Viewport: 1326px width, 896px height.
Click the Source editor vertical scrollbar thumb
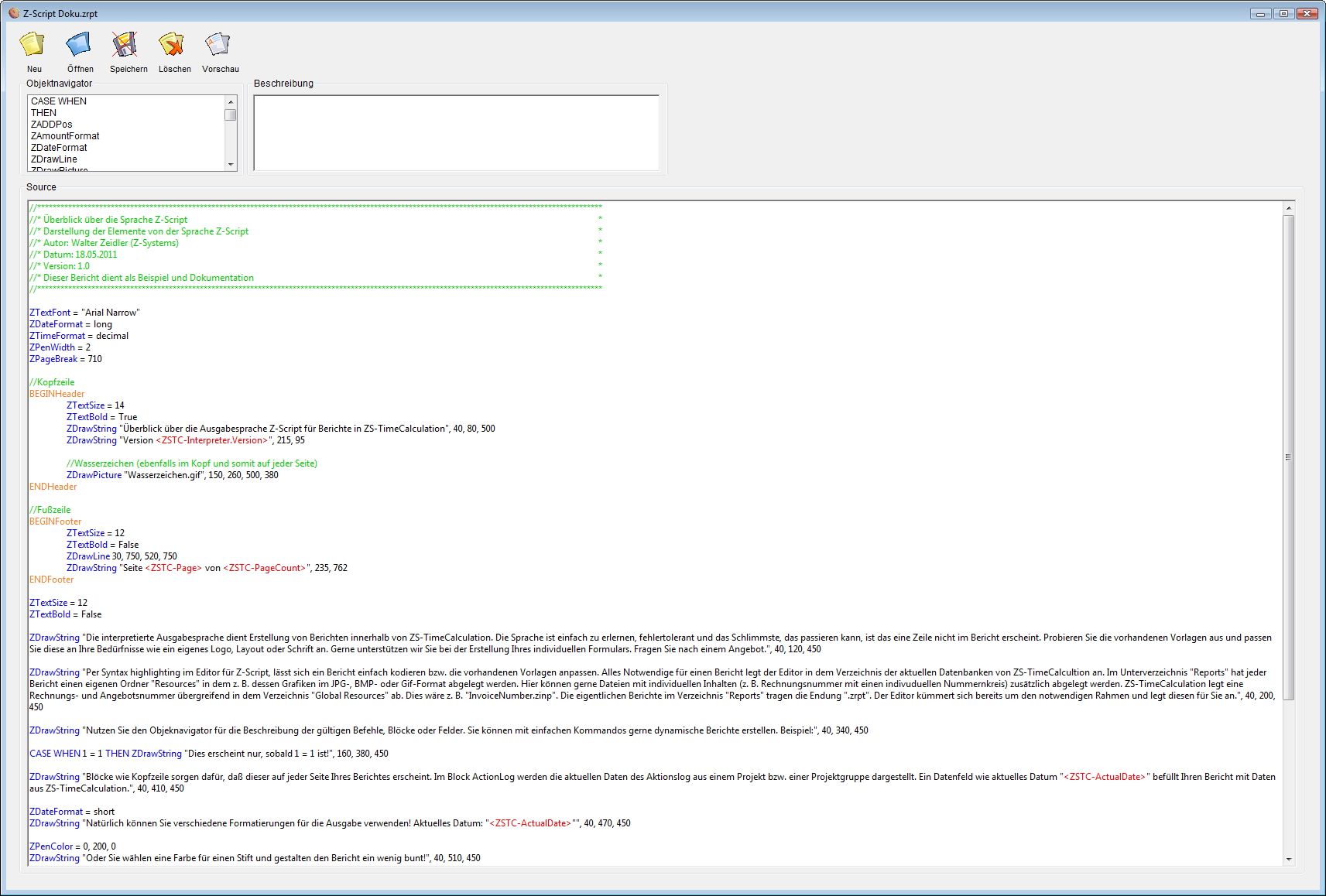pyautogui.click(x=1288, y=457)
